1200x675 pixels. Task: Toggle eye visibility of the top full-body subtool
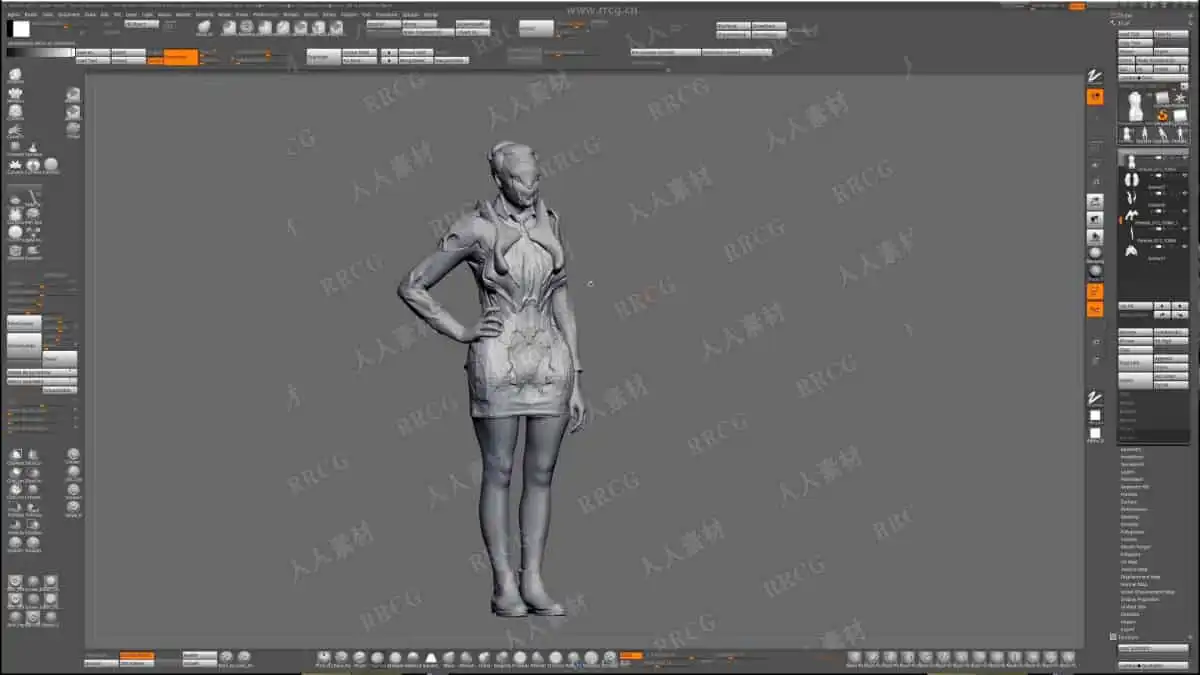click(1185, 157)
